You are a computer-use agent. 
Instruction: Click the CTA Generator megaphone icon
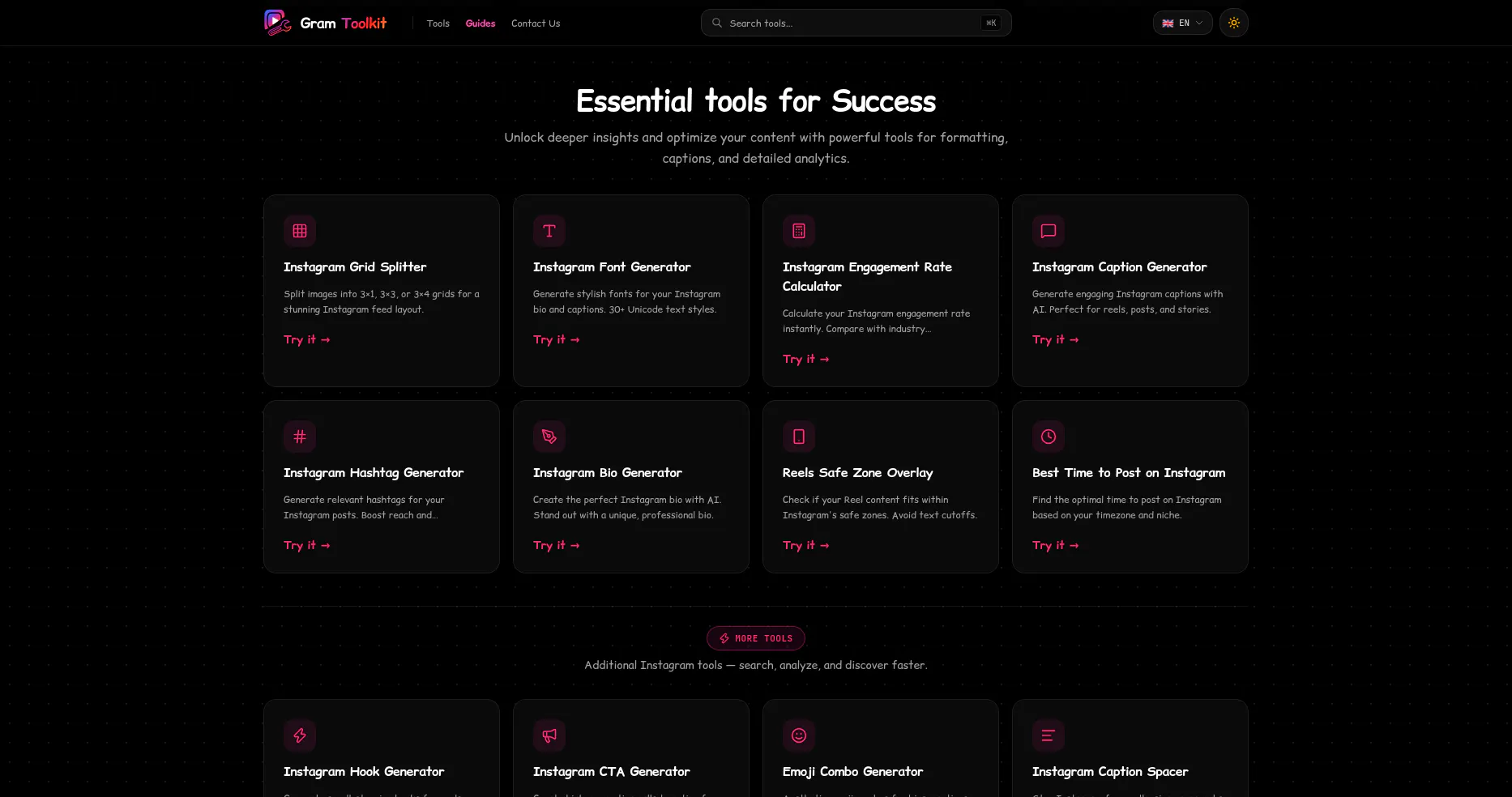point(549,735)
